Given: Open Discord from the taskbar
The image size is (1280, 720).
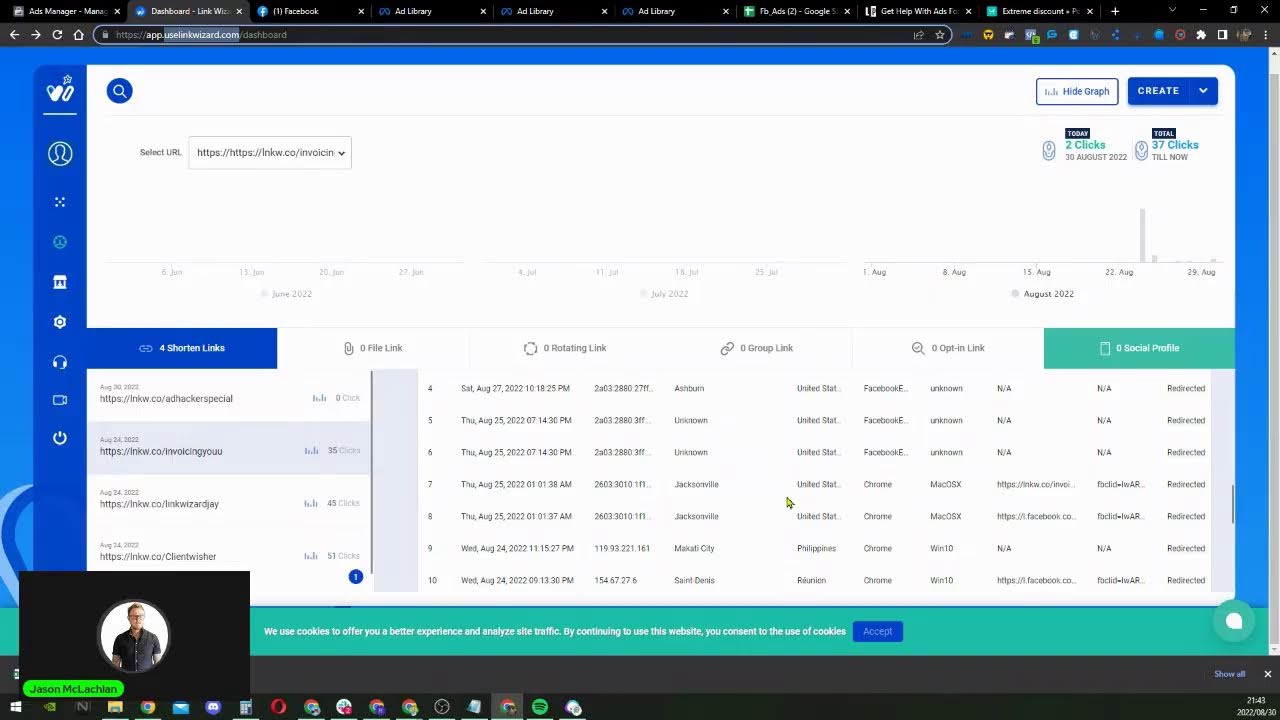Looking at the screenshot, I should click(x=213, y=707).
